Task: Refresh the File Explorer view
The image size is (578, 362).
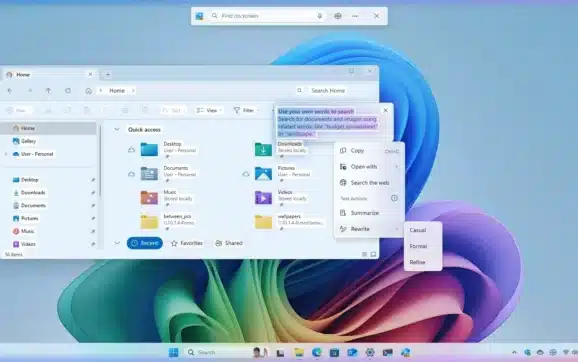Action: pos(68,90)
